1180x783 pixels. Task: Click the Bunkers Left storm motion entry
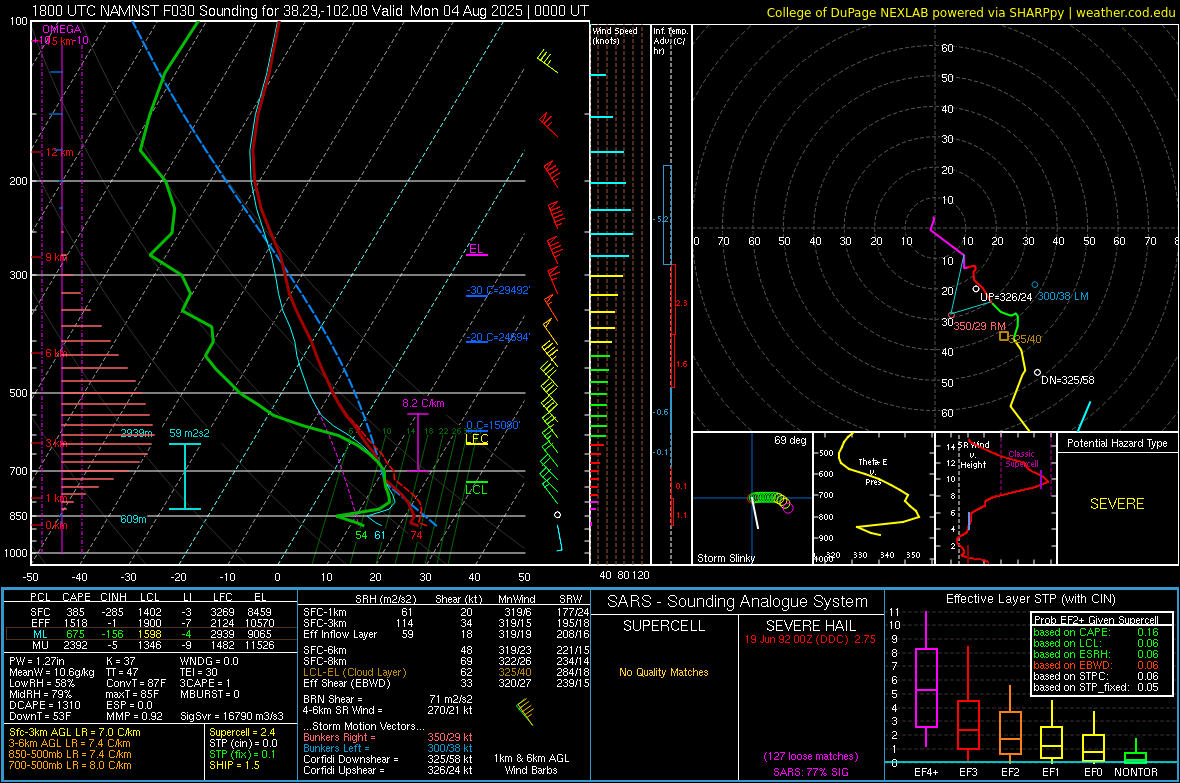(387, 748)
